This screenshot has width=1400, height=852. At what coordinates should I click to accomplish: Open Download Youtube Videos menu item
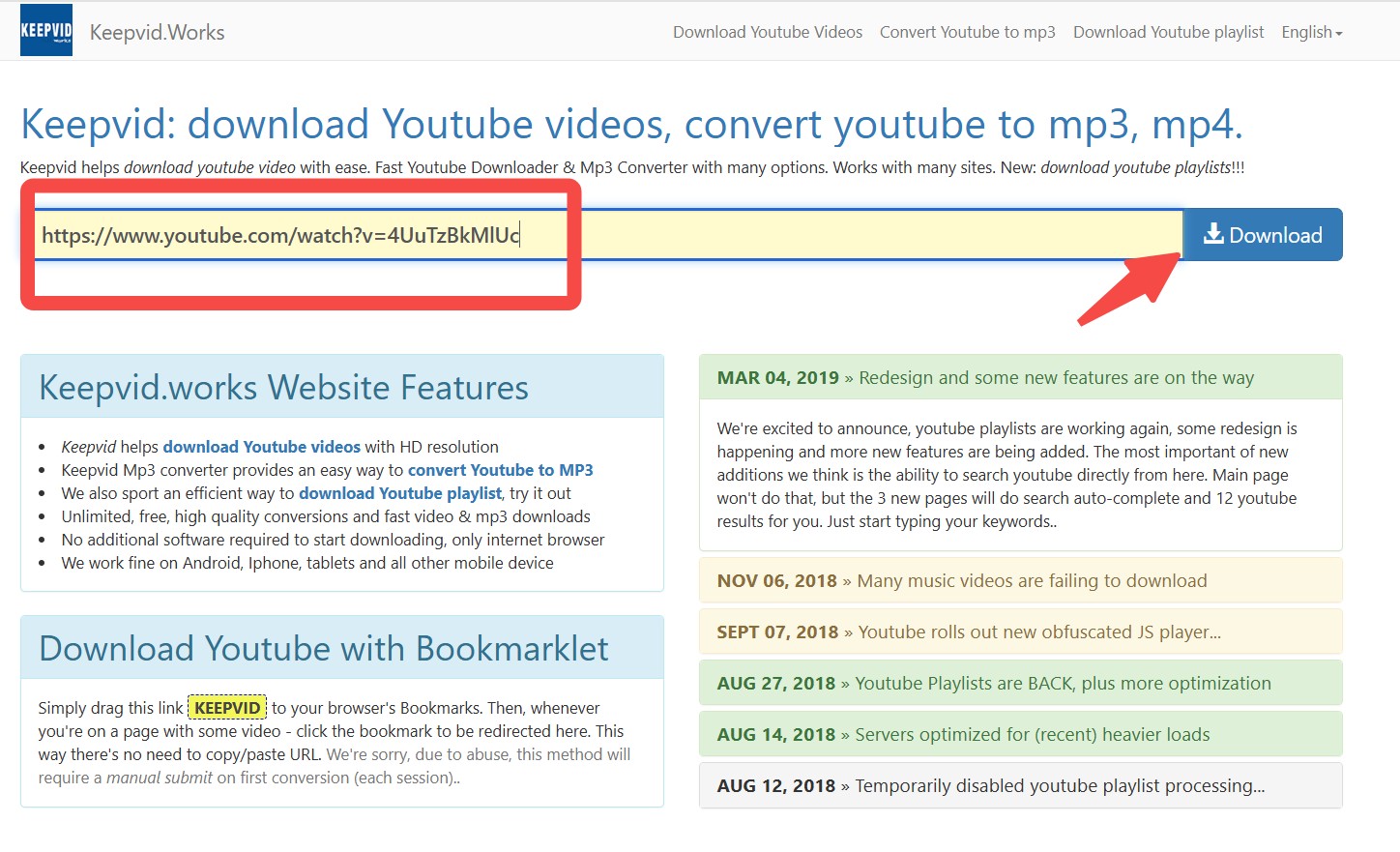pyautogui.click(x=768, y=32)
